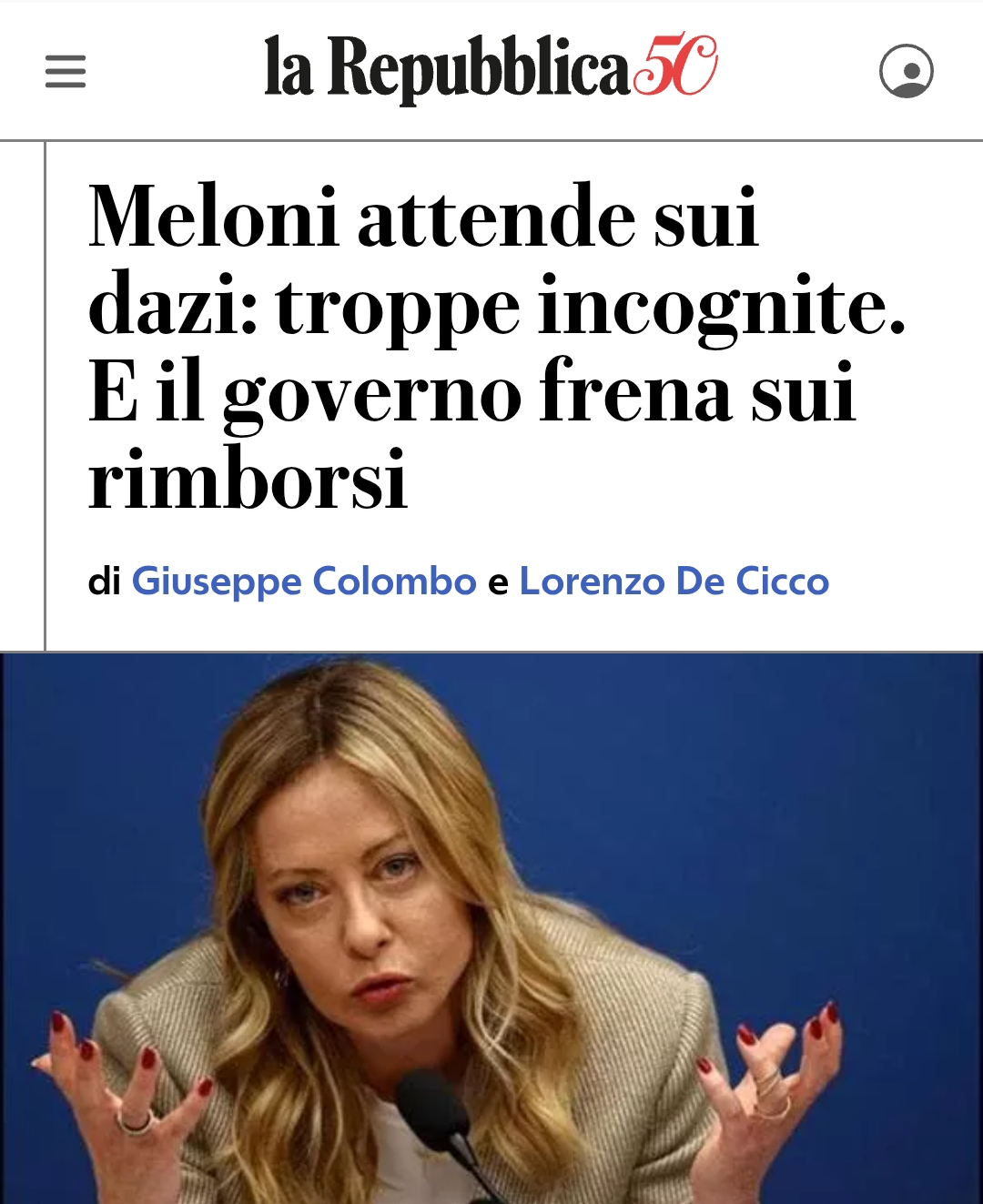Open the user account profile icon
This screenshot has width=983, height=1204.
(x=906, y=71)
